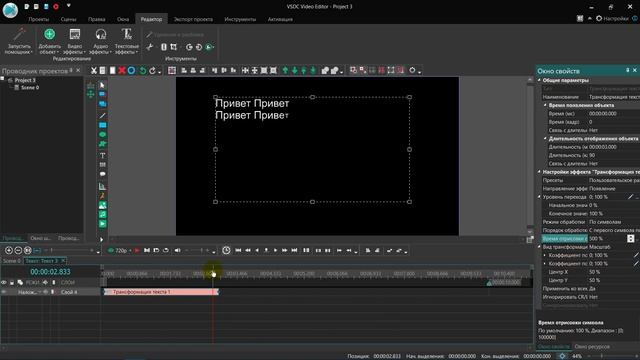Collapse Длительность отображения объекта section

pyautogui.click(x=545, y=139)
